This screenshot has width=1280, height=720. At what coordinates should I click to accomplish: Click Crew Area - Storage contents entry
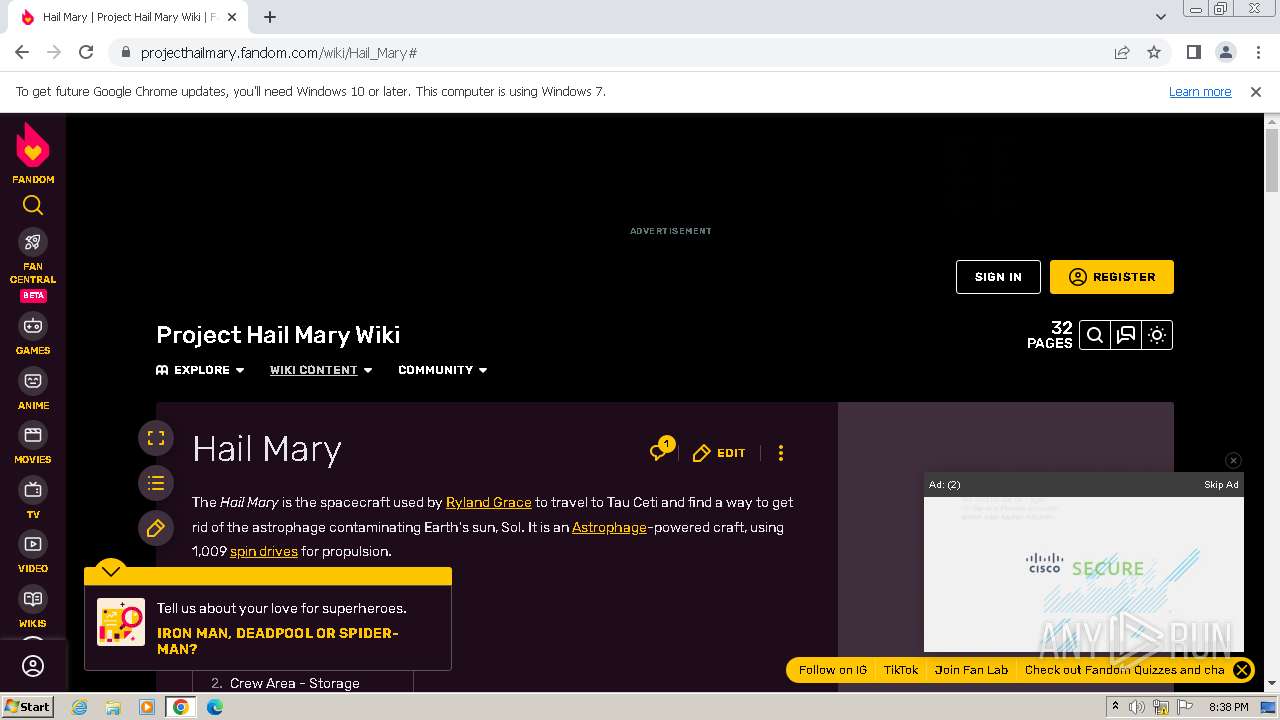[295, 683]
